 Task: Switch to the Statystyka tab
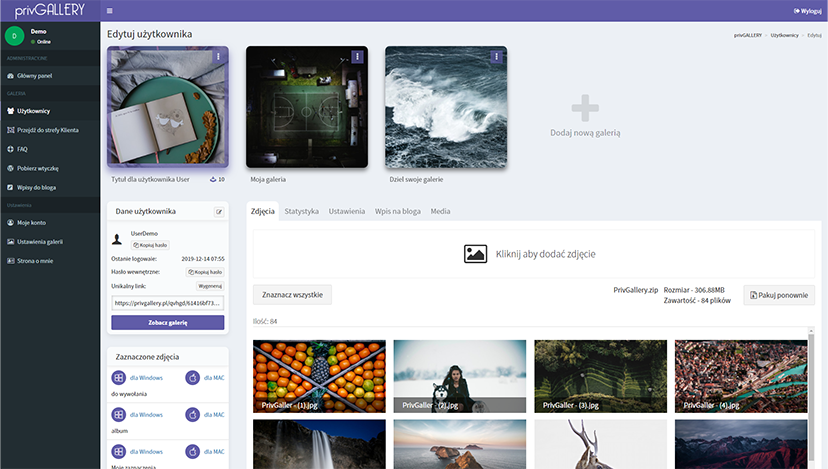[x=301, y=212]
